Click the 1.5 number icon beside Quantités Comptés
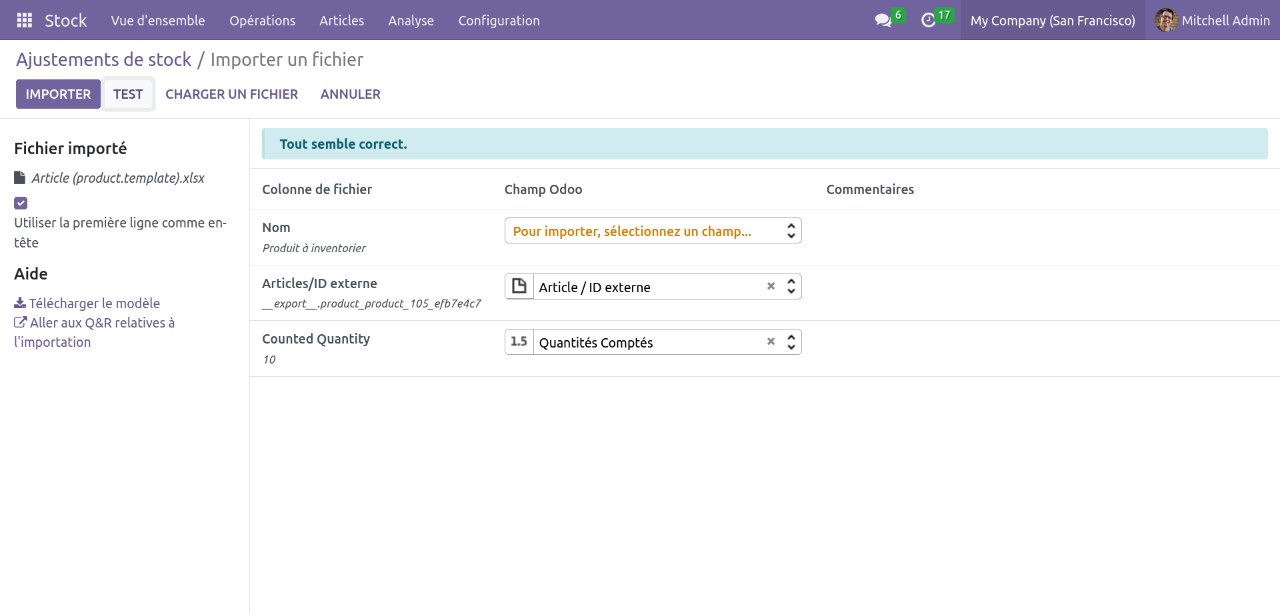Viewport: 1280px width, 615px height. click(519, 342)
